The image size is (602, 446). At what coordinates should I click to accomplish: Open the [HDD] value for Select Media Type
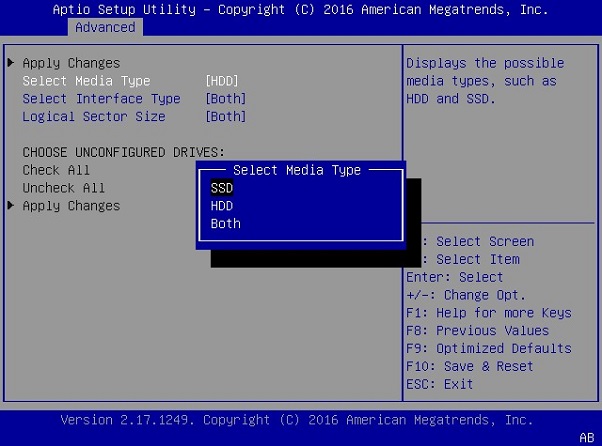tap(222, 81)
